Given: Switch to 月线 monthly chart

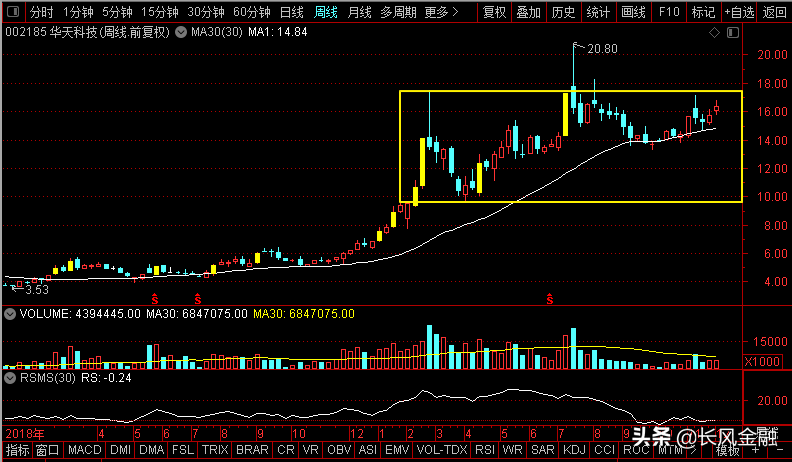Looking at the screenshot, I should [x=359, y=12].
